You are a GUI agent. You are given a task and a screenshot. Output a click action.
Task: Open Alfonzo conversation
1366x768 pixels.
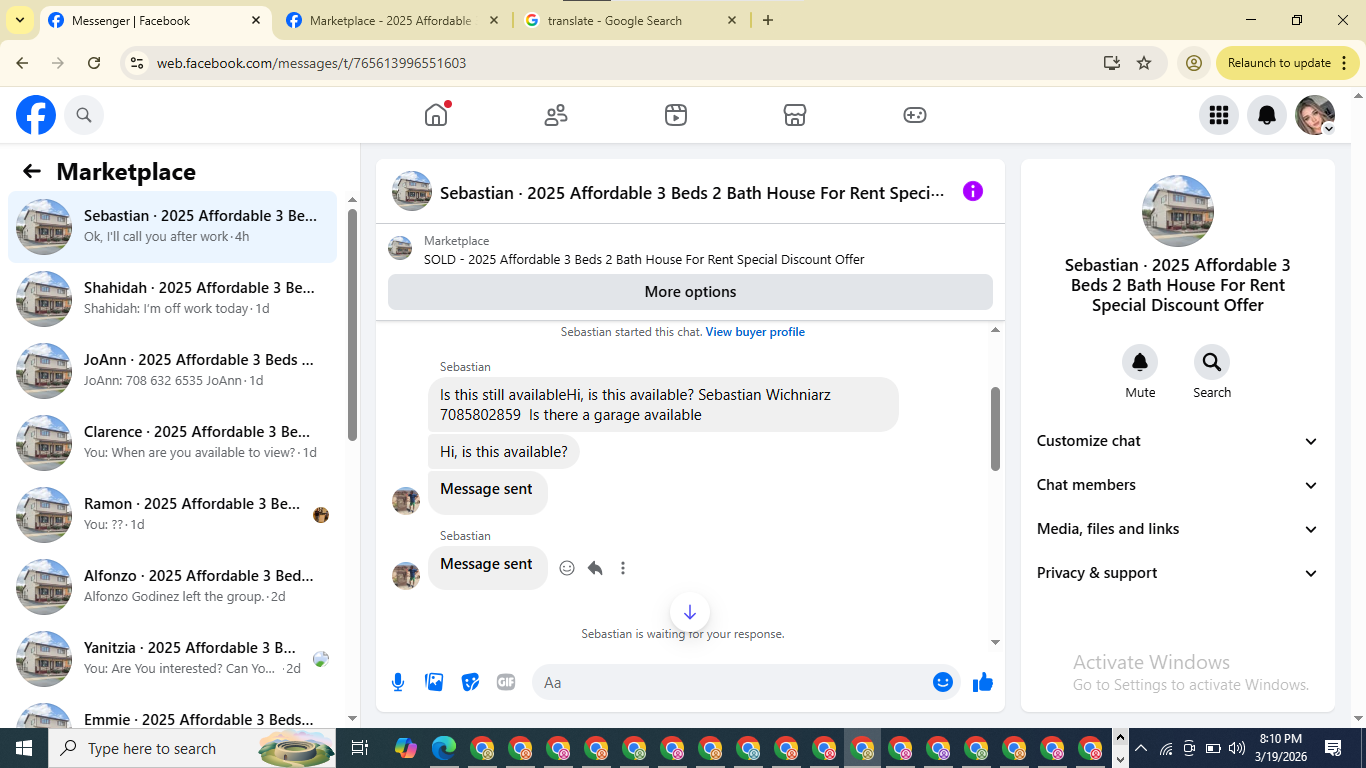click(172, 587)
